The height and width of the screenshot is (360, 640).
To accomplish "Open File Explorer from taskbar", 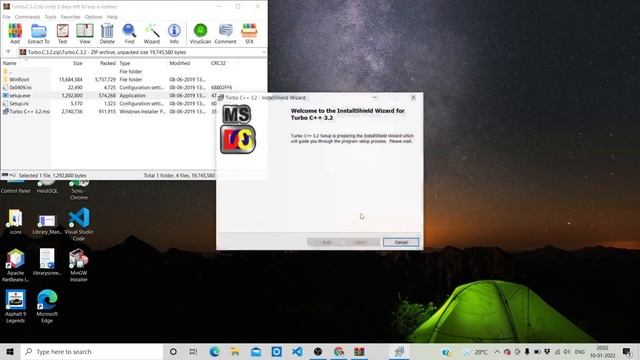I will (235, 351).
